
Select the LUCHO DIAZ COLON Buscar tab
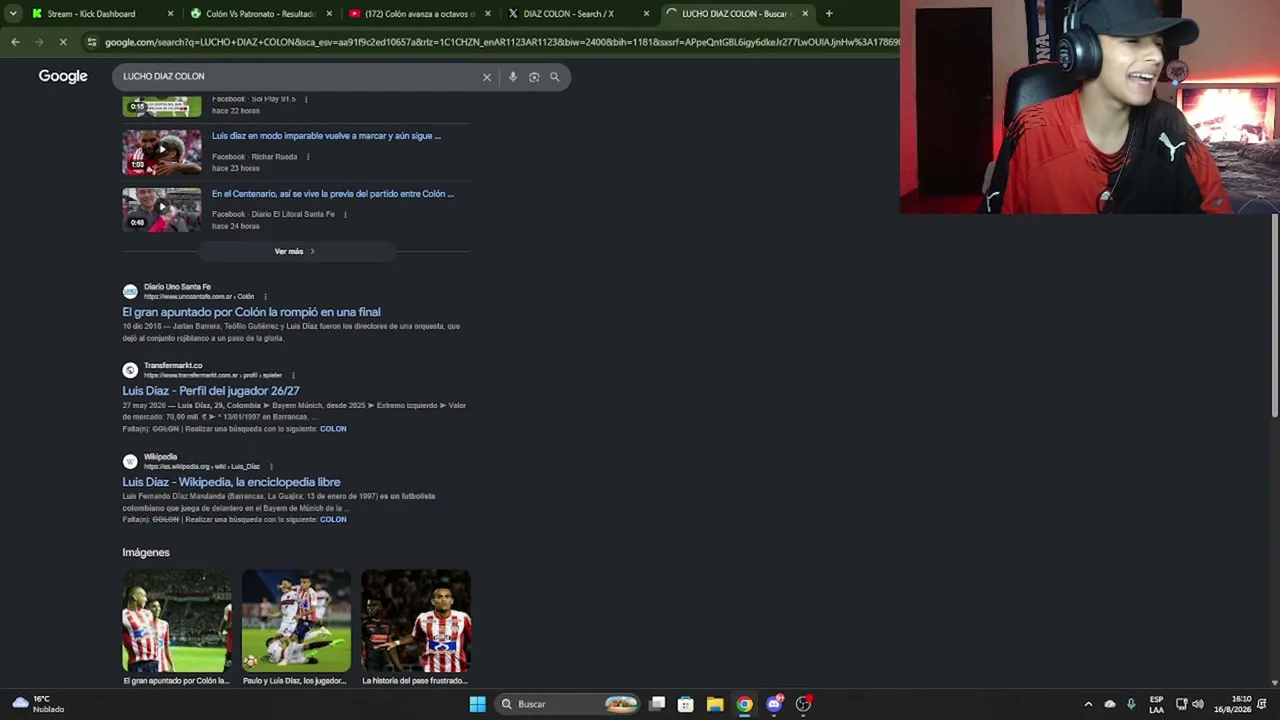[738, 14]
